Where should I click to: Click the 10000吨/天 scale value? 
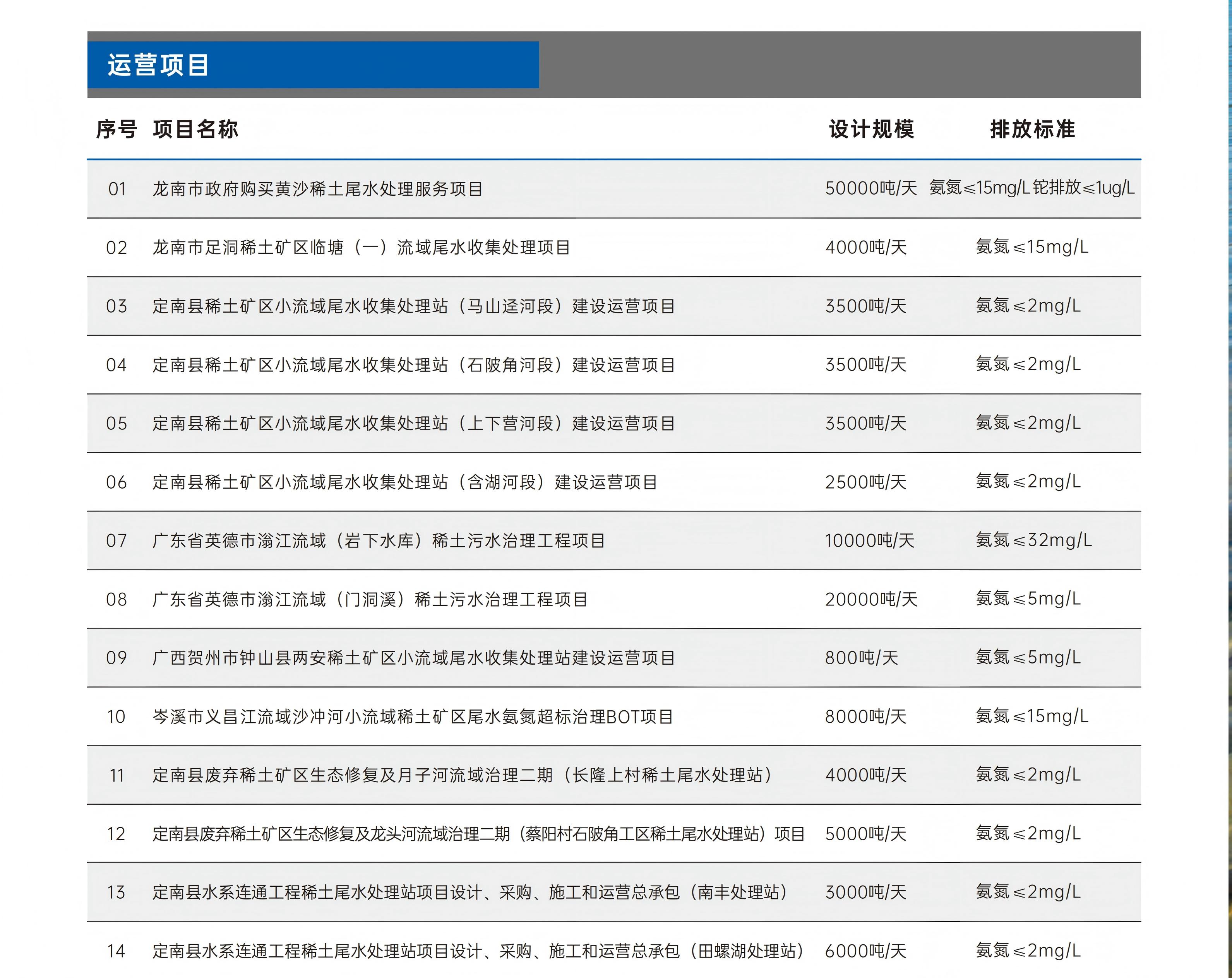[x=870, y=540]
